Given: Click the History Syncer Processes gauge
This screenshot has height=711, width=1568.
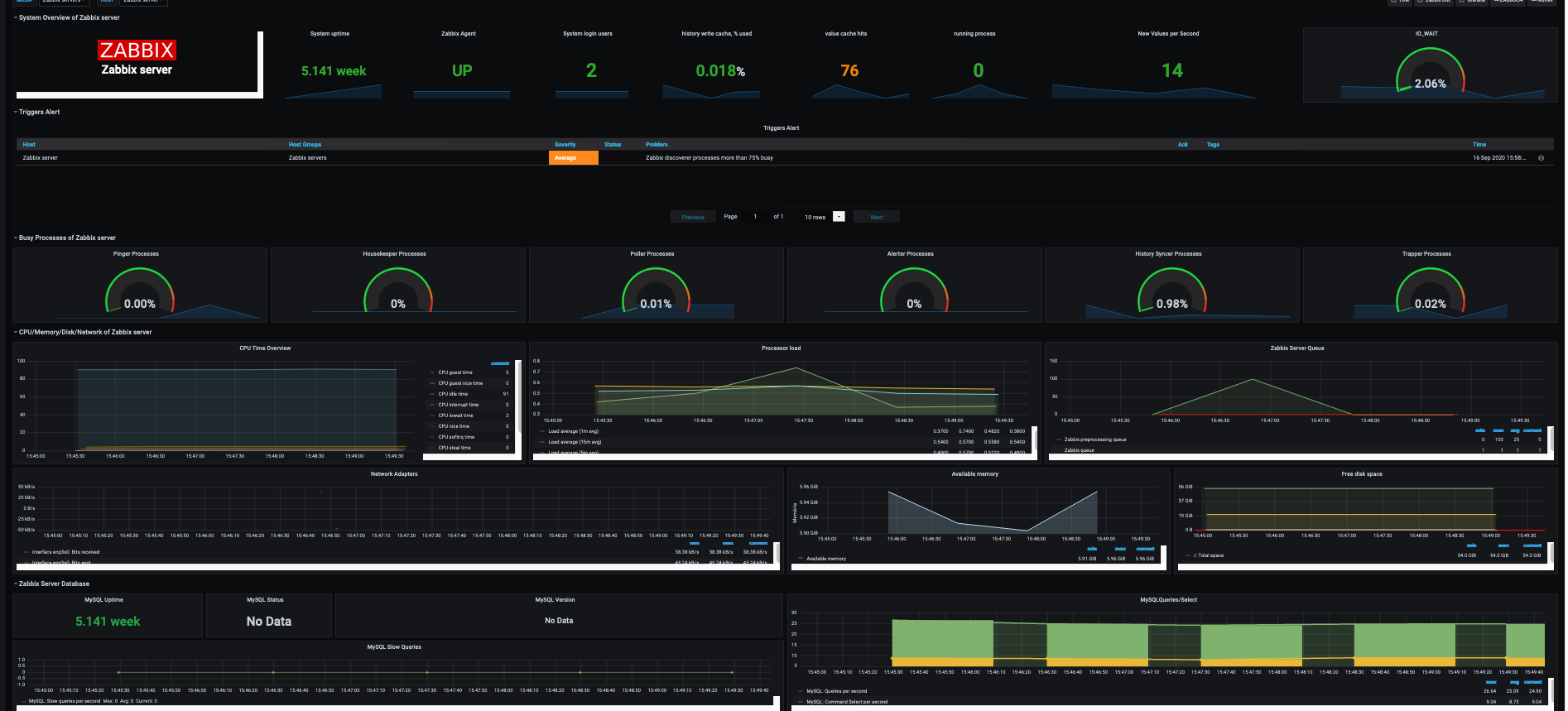Looking at the screenshot, I should tap(1171, 291).
